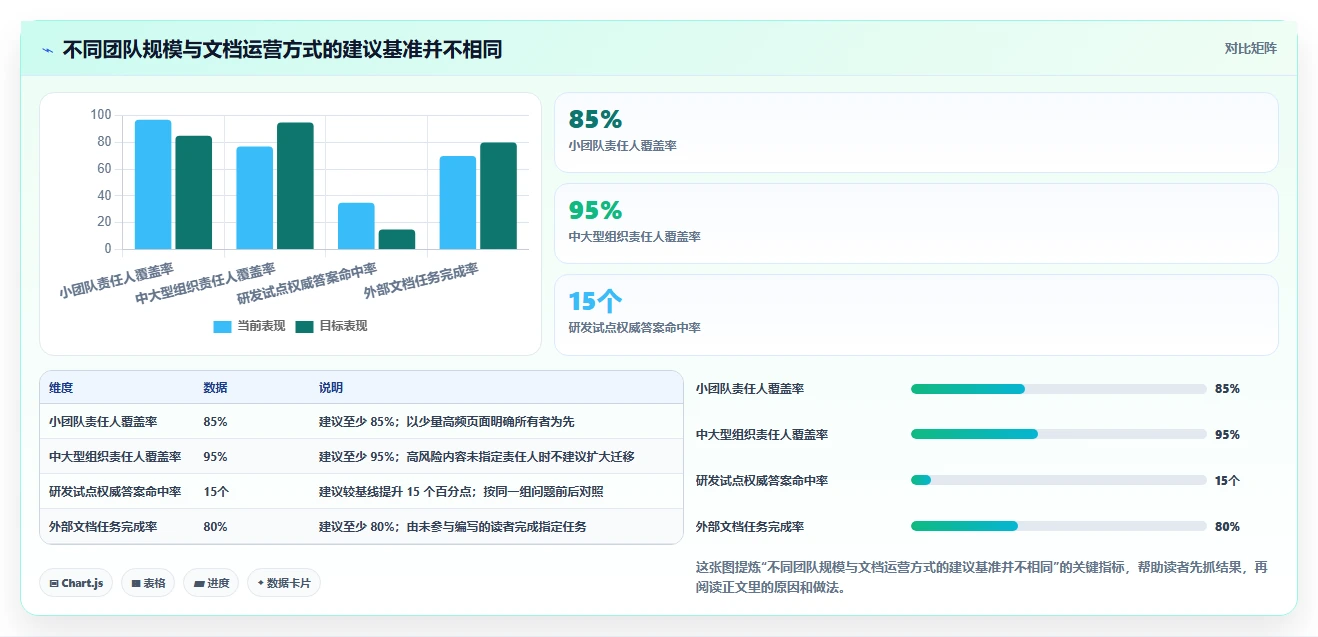The height and width of the screenshot is (637, 1318).
Task: Click the 外部文档任务完成率 progress bar
Action: (1058, 527)
